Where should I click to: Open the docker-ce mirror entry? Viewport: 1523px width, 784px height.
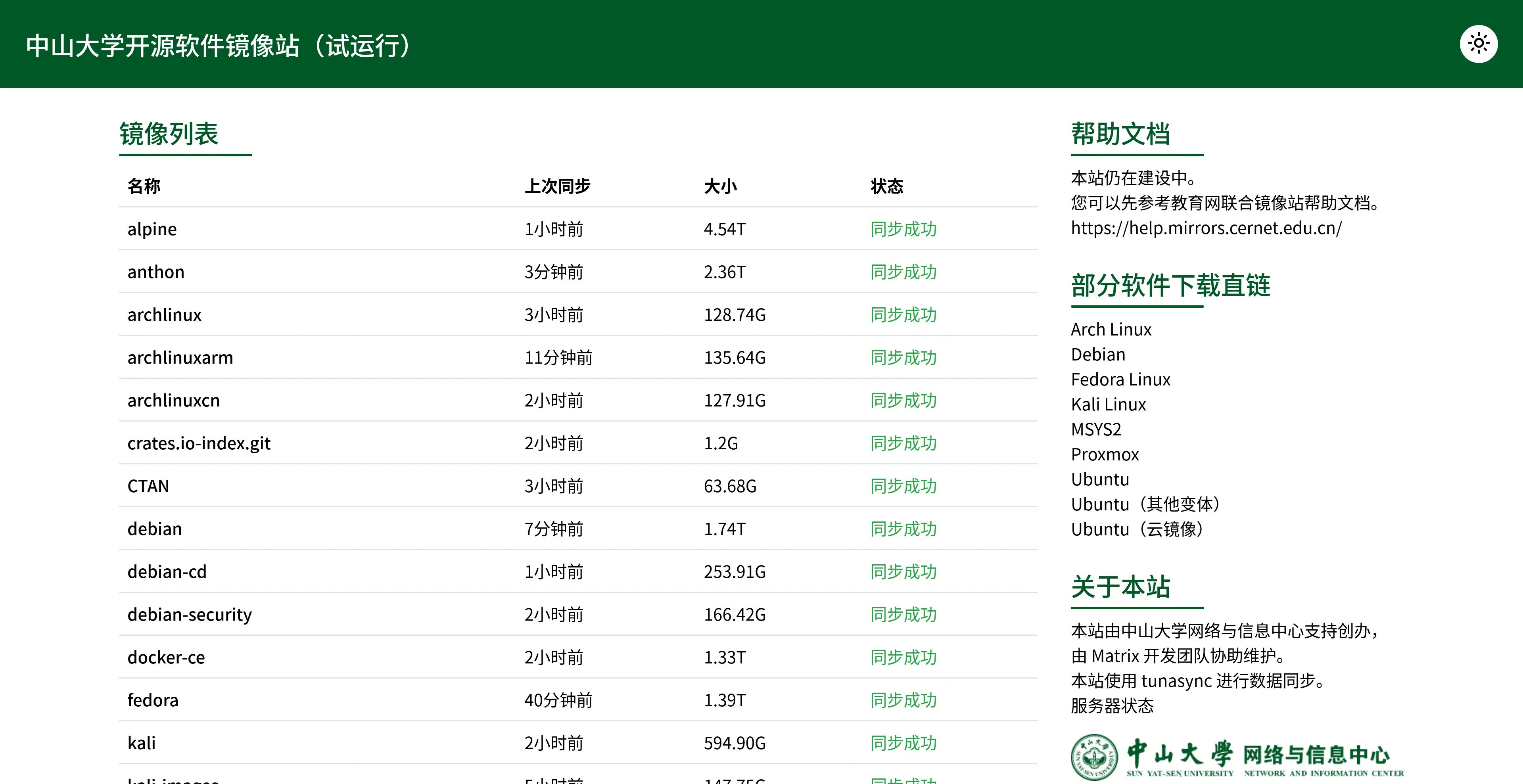coord(166,657)
